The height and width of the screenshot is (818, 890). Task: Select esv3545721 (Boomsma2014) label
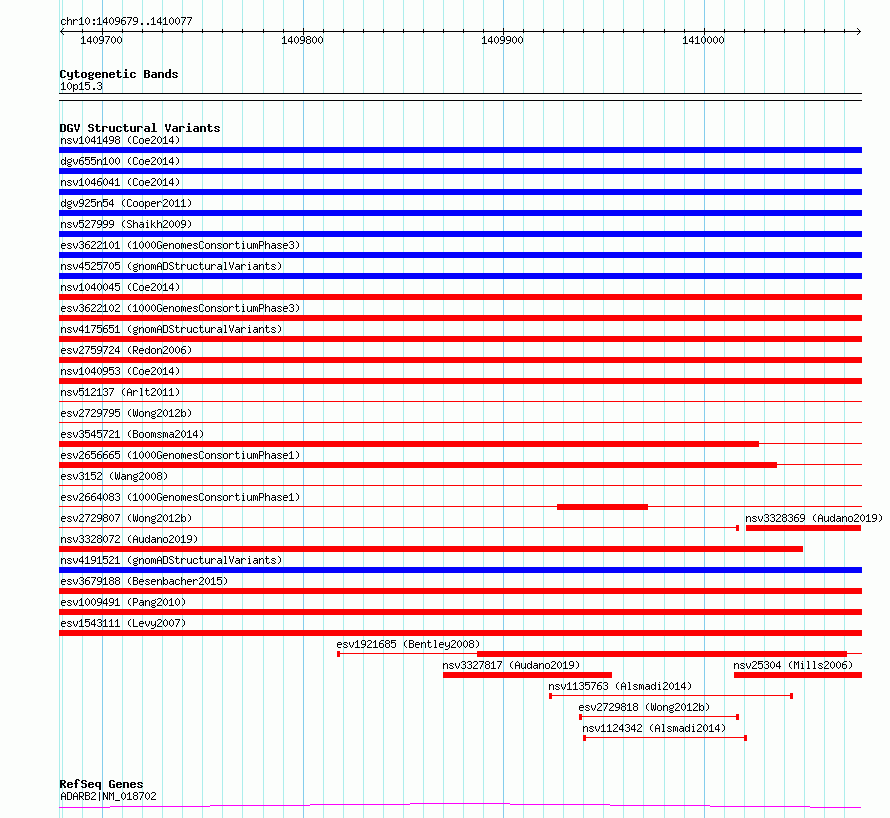132,434
